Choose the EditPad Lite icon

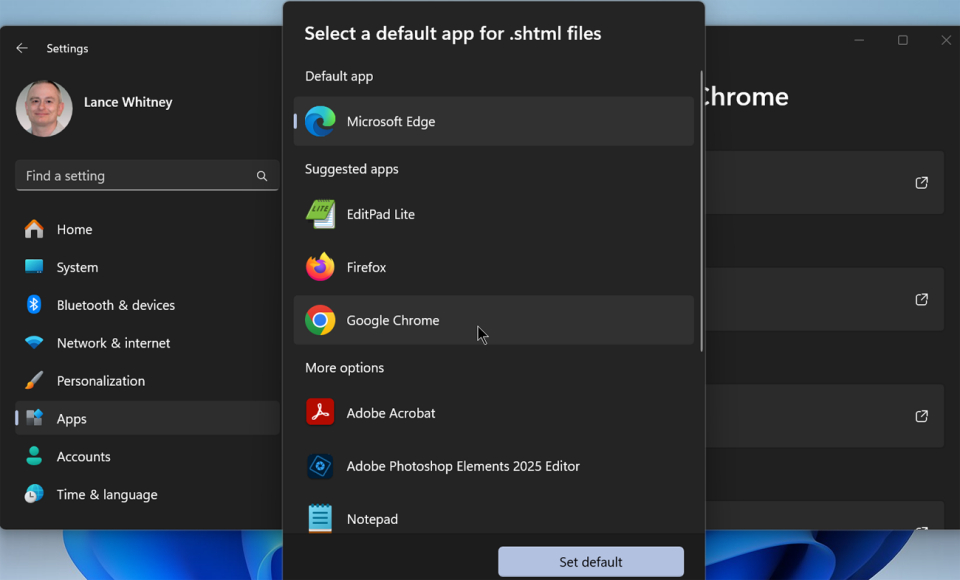(320, 214)
